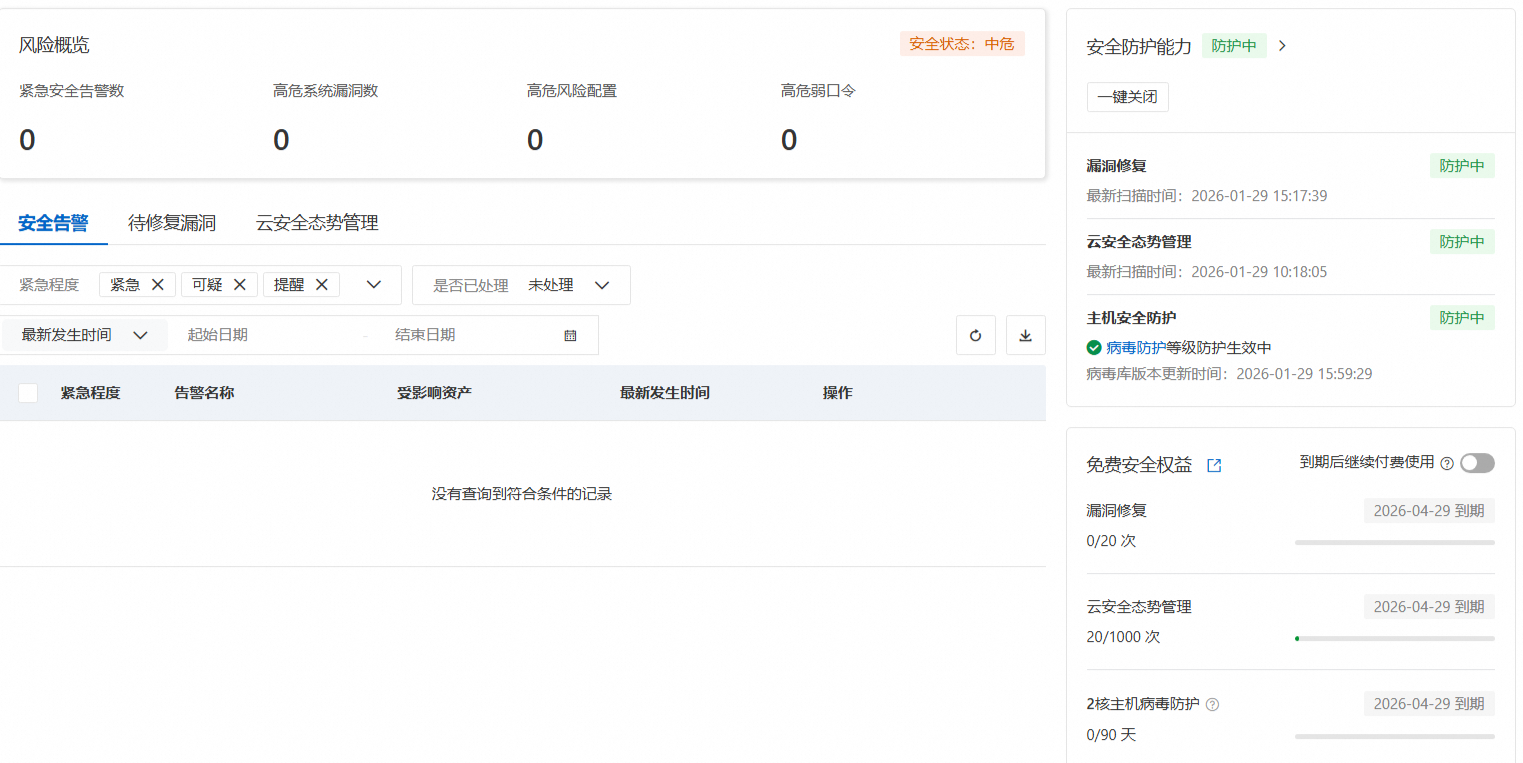Click the chevron next to 安全防护能力
The width and height of the screenshot is (1523, 763).
pos(1282,45)
